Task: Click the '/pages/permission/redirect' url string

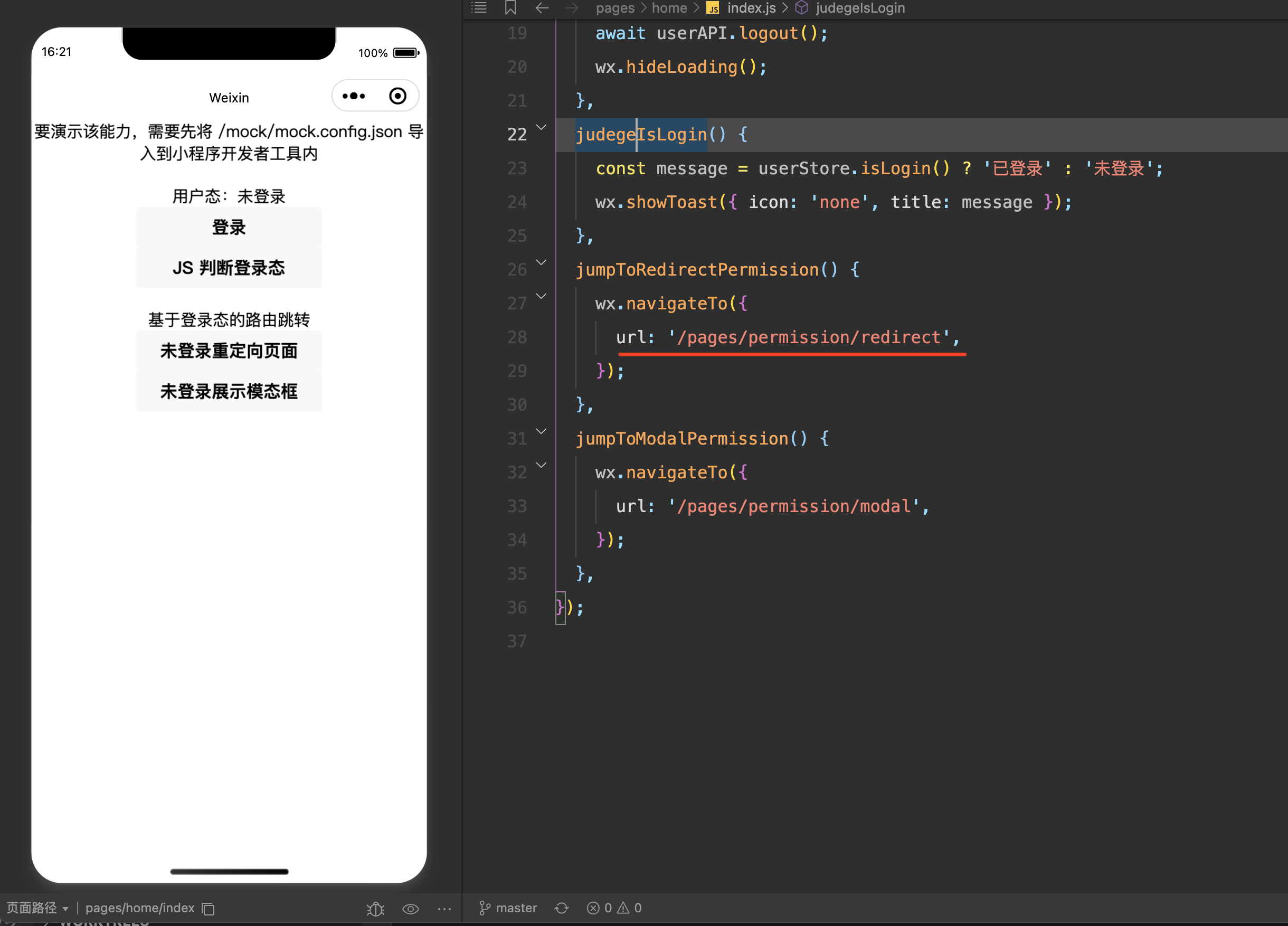Action: (x=809, y=337)
